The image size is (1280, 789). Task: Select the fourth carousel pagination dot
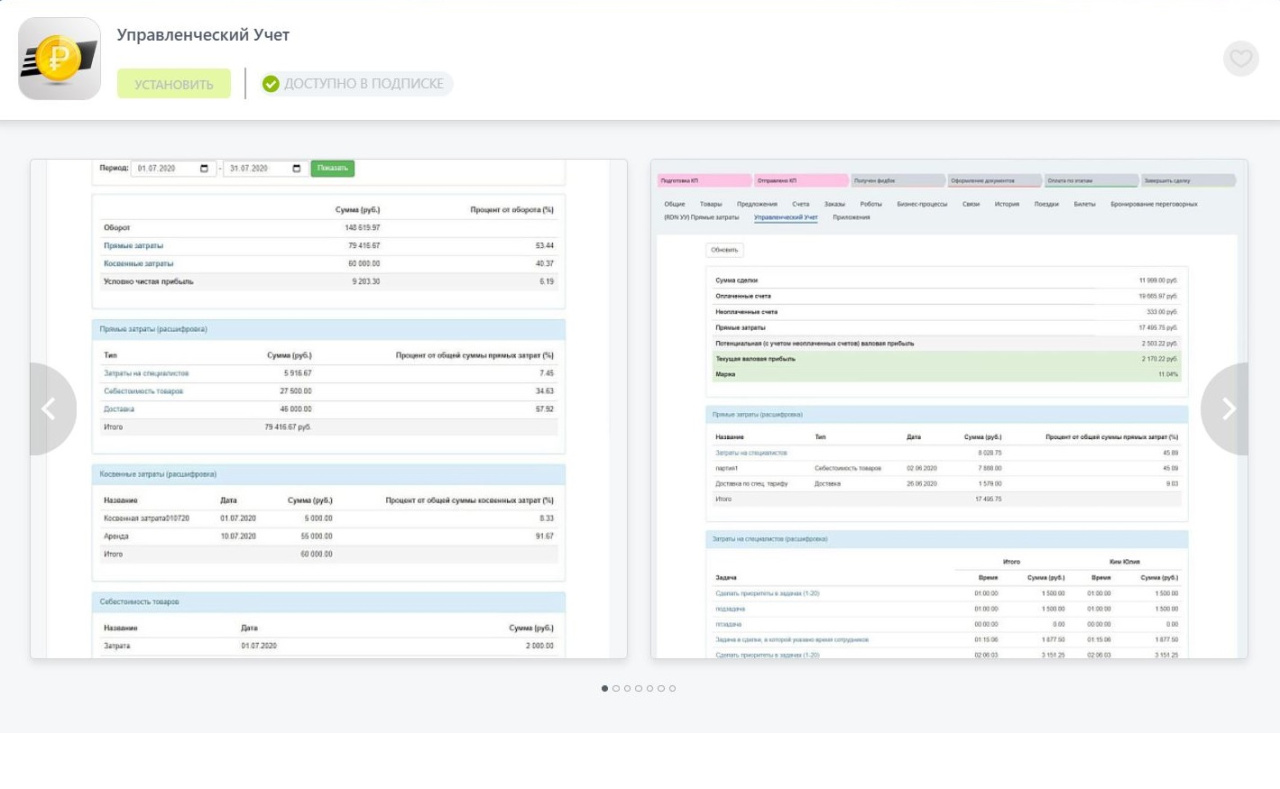click(639, 688)
